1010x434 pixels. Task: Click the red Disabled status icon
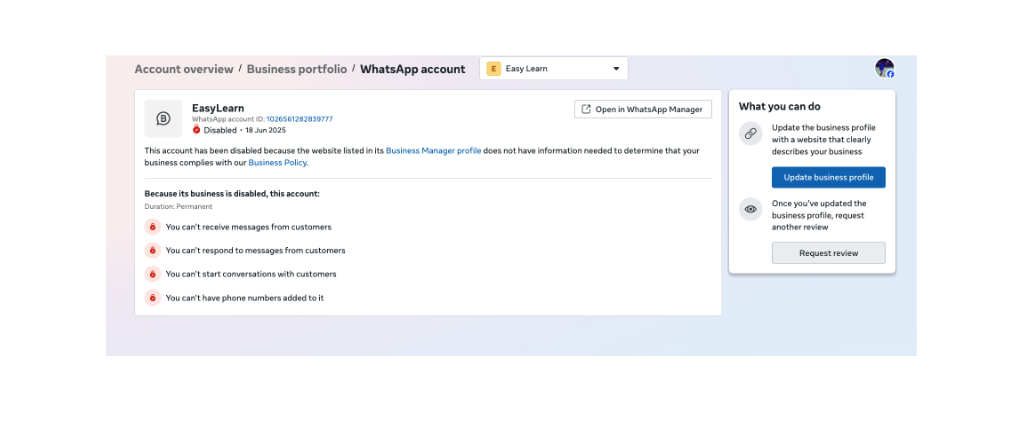[x=196, y=129]
